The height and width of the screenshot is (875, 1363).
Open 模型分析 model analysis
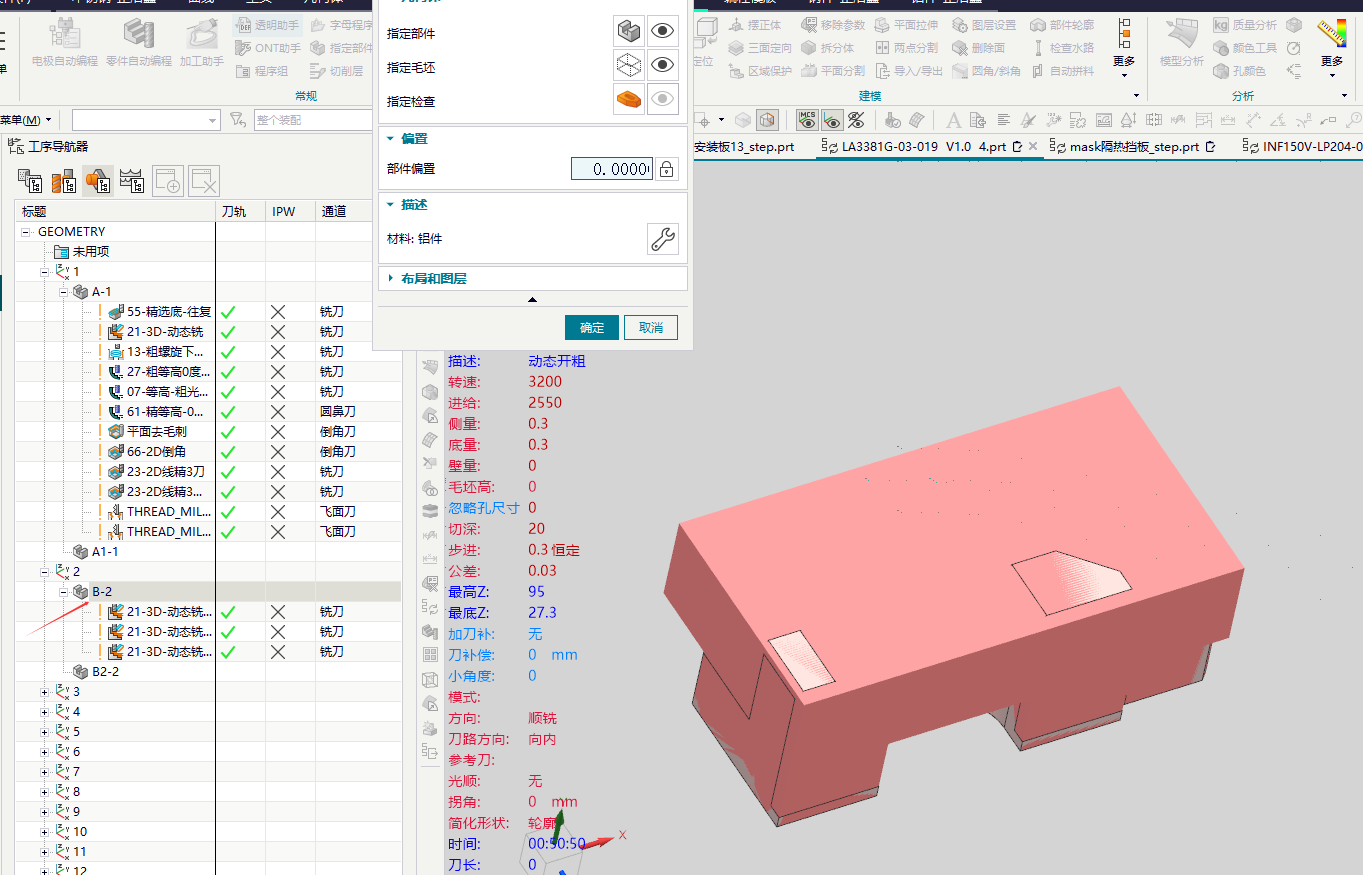click(1181, 44)
